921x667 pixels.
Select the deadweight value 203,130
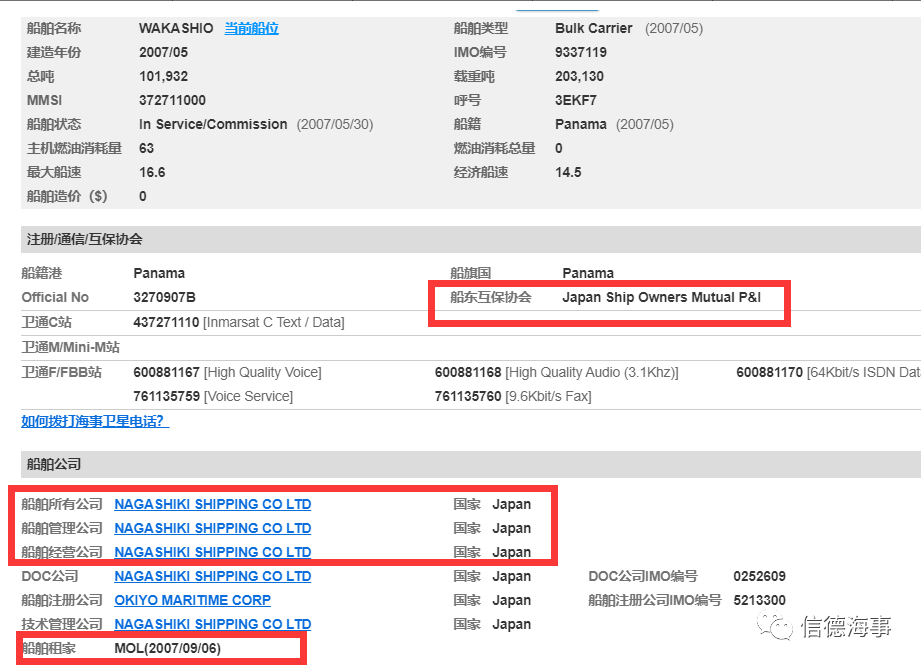pyautogui.click(x=579, y=76)
